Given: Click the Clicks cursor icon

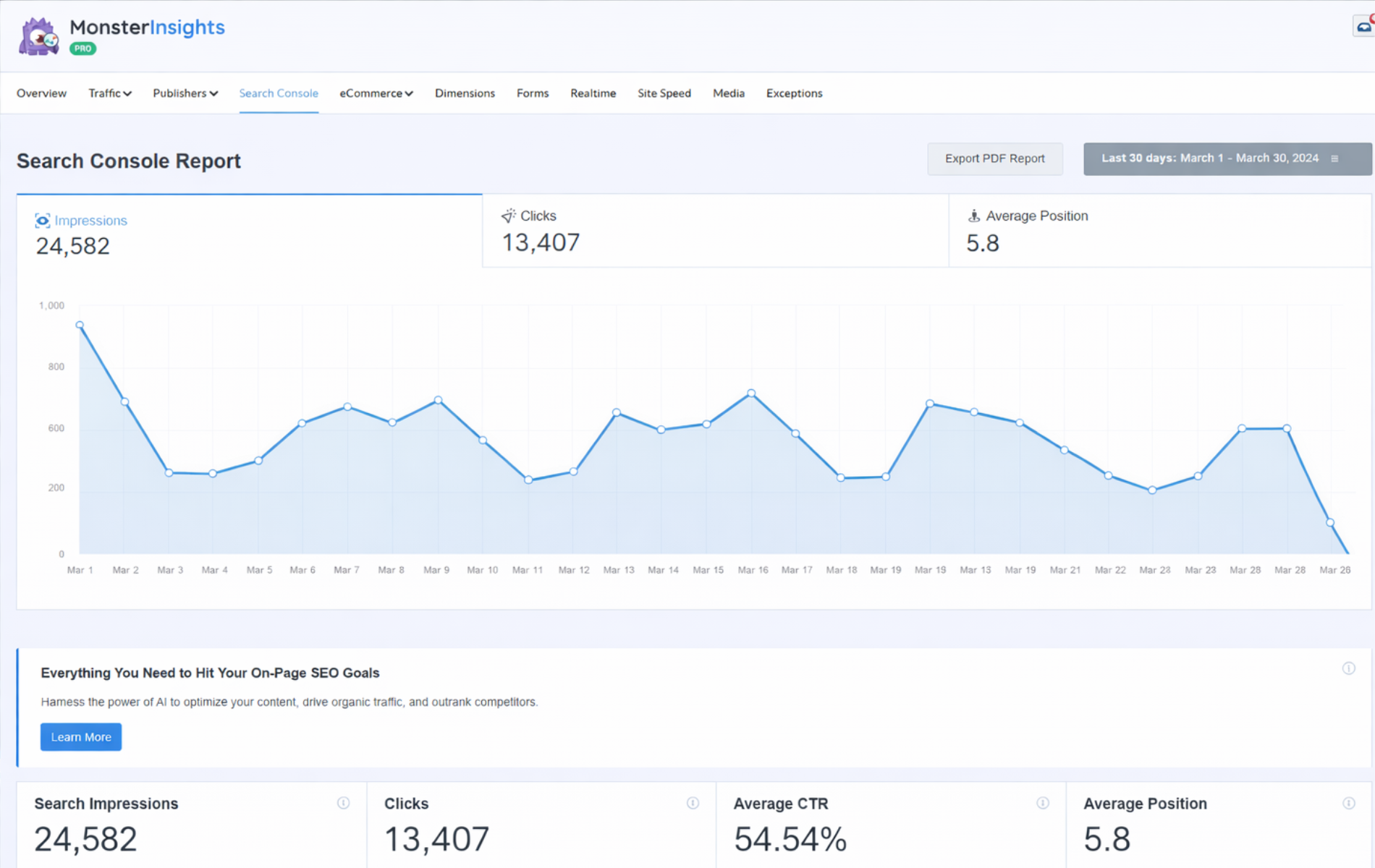Looking at the screenshot, I should [508, 216].
